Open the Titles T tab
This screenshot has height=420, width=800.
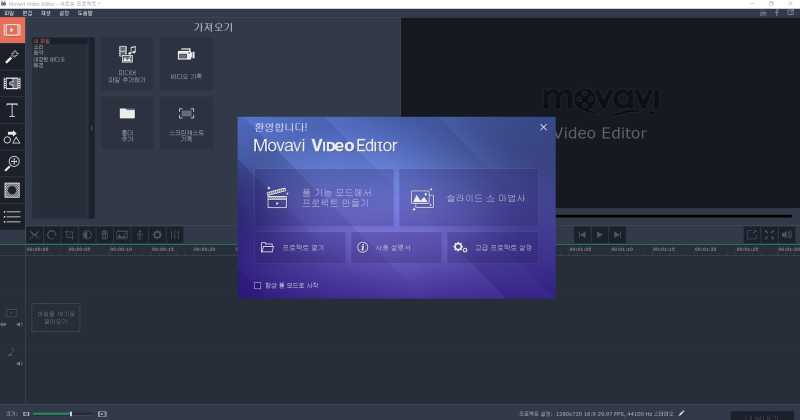click(12, 110)
